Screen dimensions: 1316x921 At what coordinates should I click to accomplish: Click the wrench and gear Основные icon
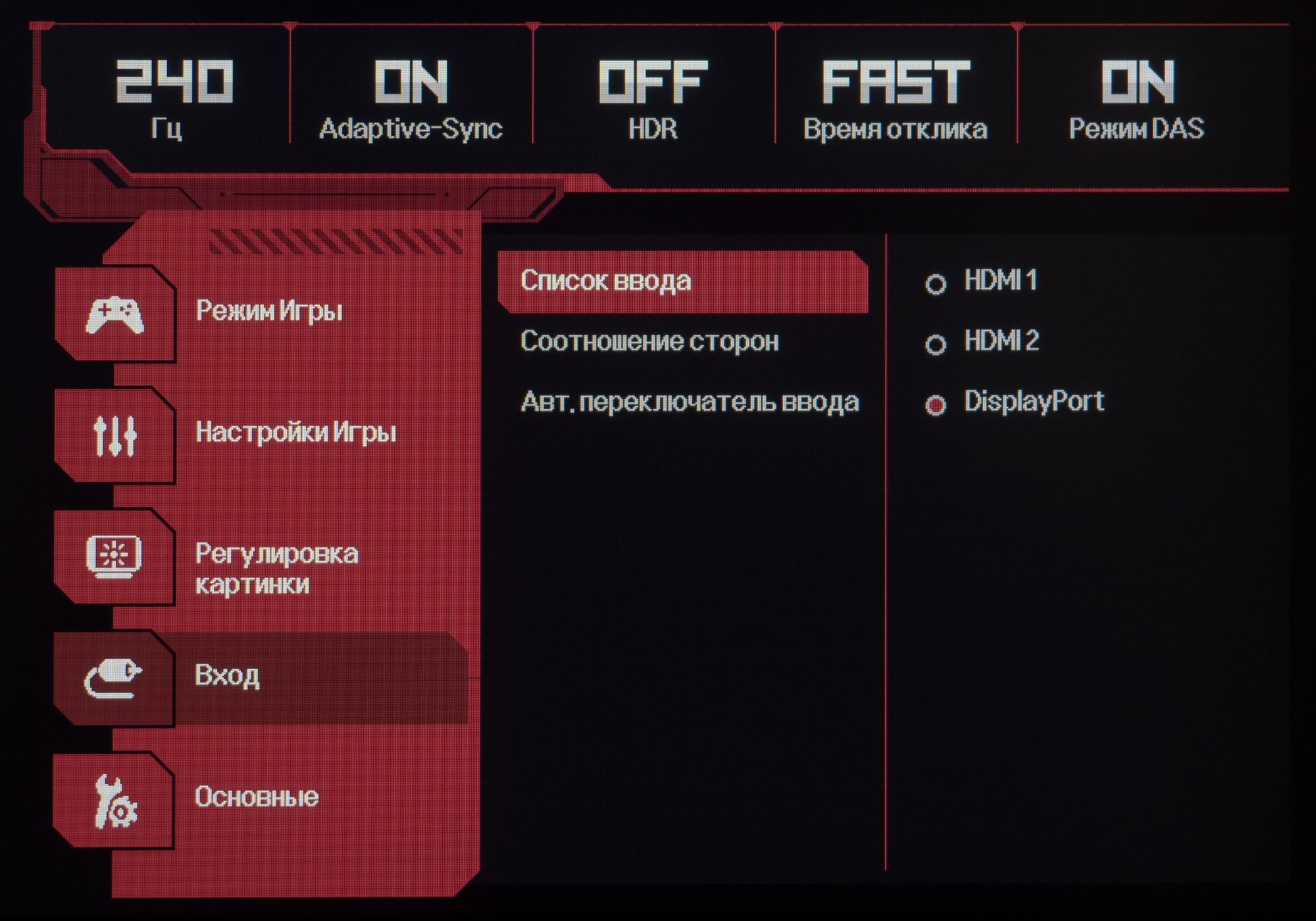[x=114, y=801]
